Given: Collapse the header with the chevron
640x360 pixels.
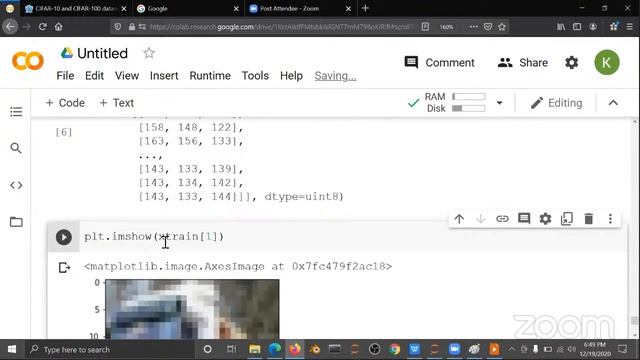Looking at the screenshot, I should tap(613, 103).
